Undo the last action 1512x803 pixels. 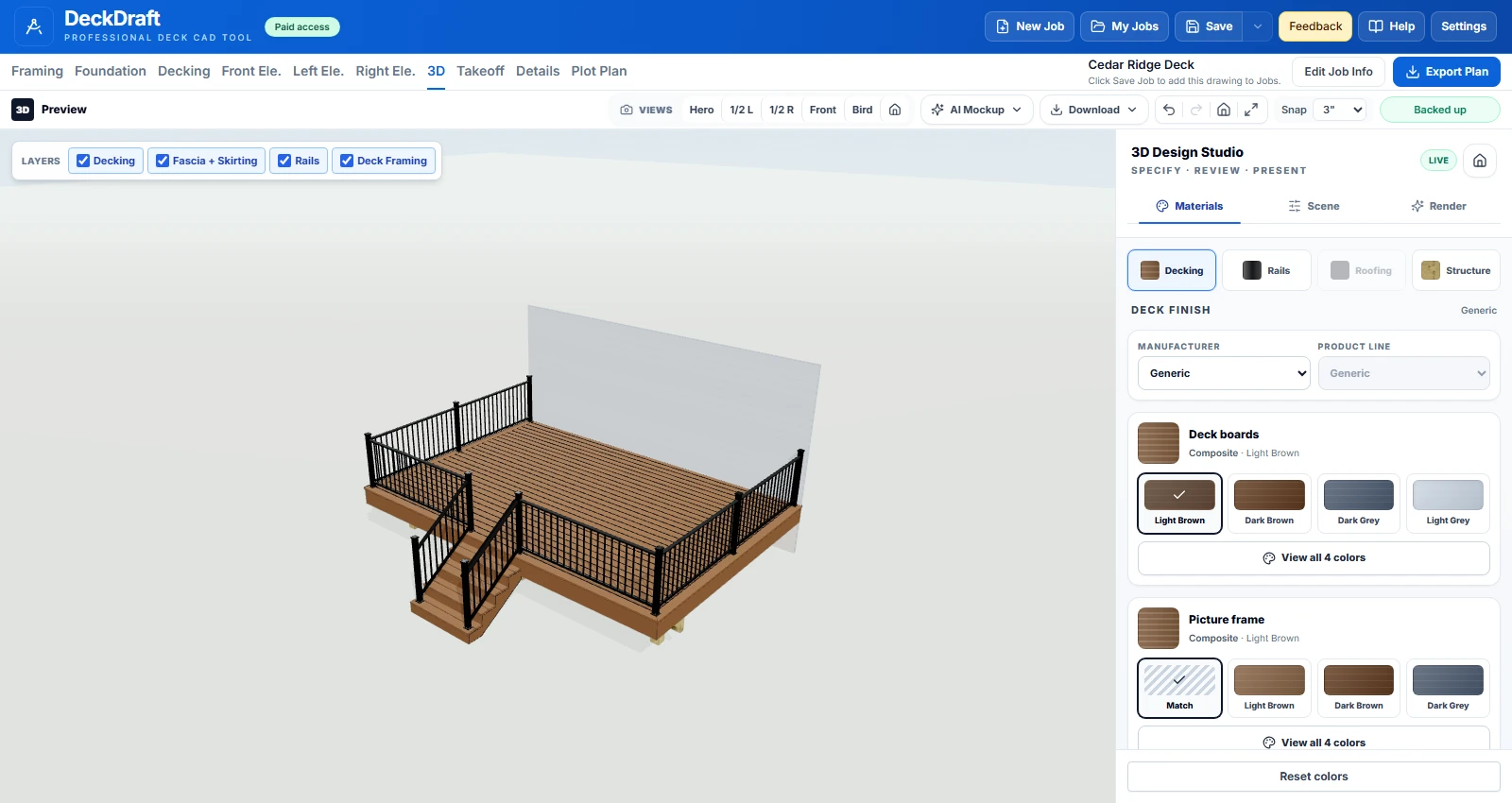[1169, 110]
